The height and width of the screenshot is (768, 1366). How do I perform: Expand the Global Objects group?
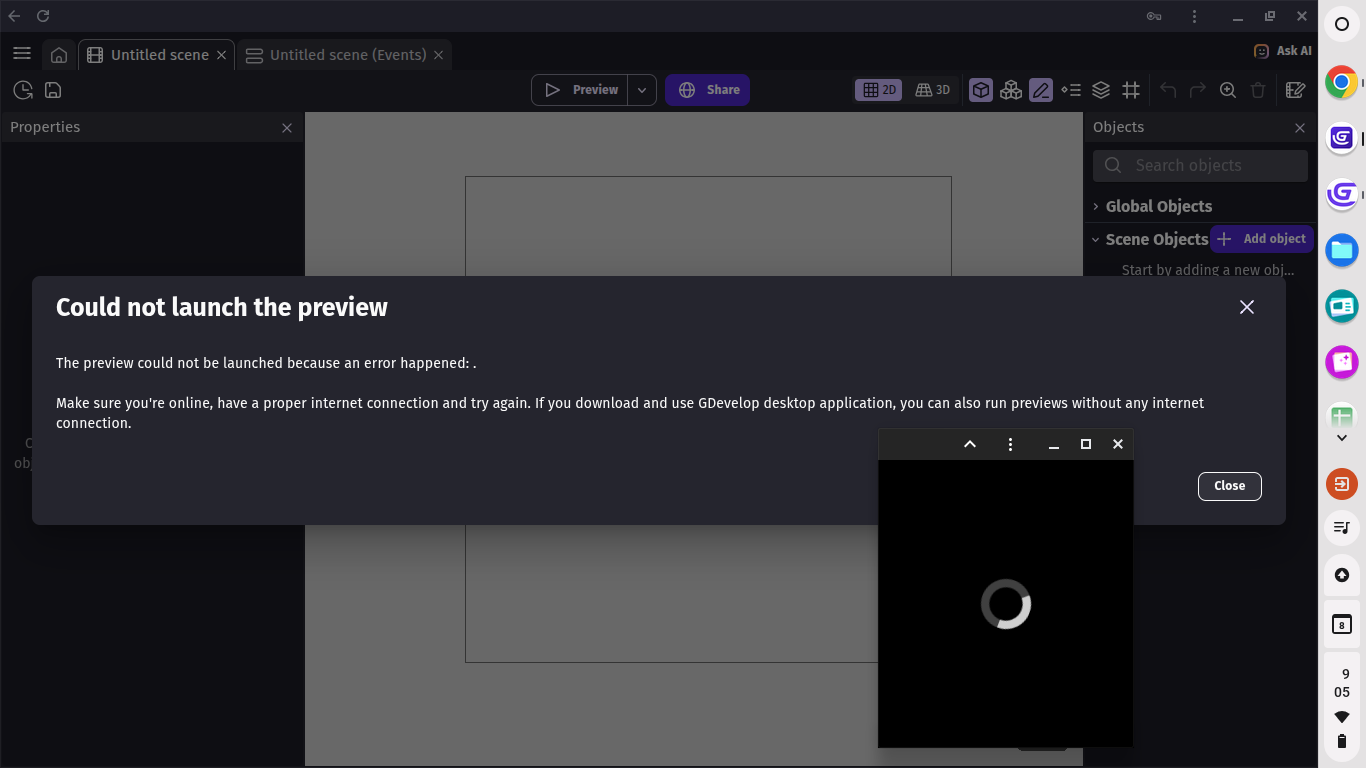[1096, 206]
